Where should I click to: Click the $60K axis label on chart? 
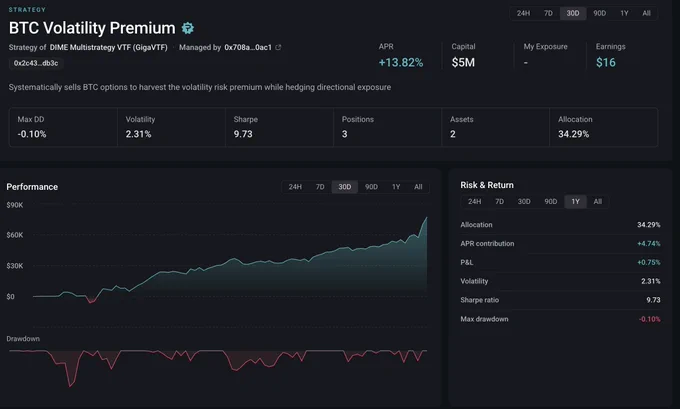(x=15, y=235)
